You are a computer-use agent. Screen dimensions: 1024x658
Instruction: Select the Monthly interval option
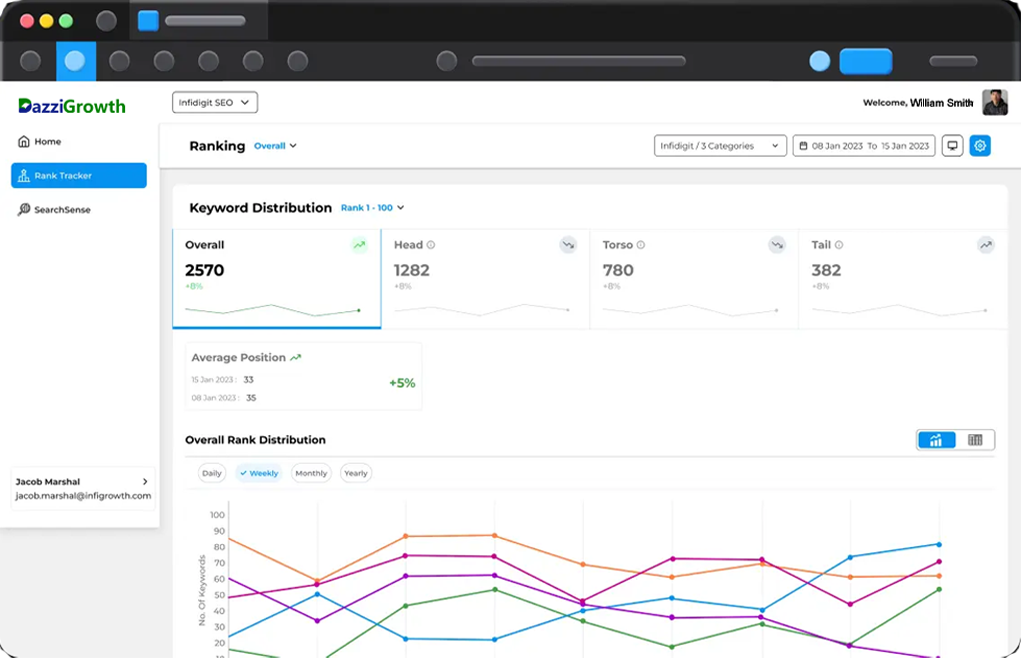(x=311, y=473)
